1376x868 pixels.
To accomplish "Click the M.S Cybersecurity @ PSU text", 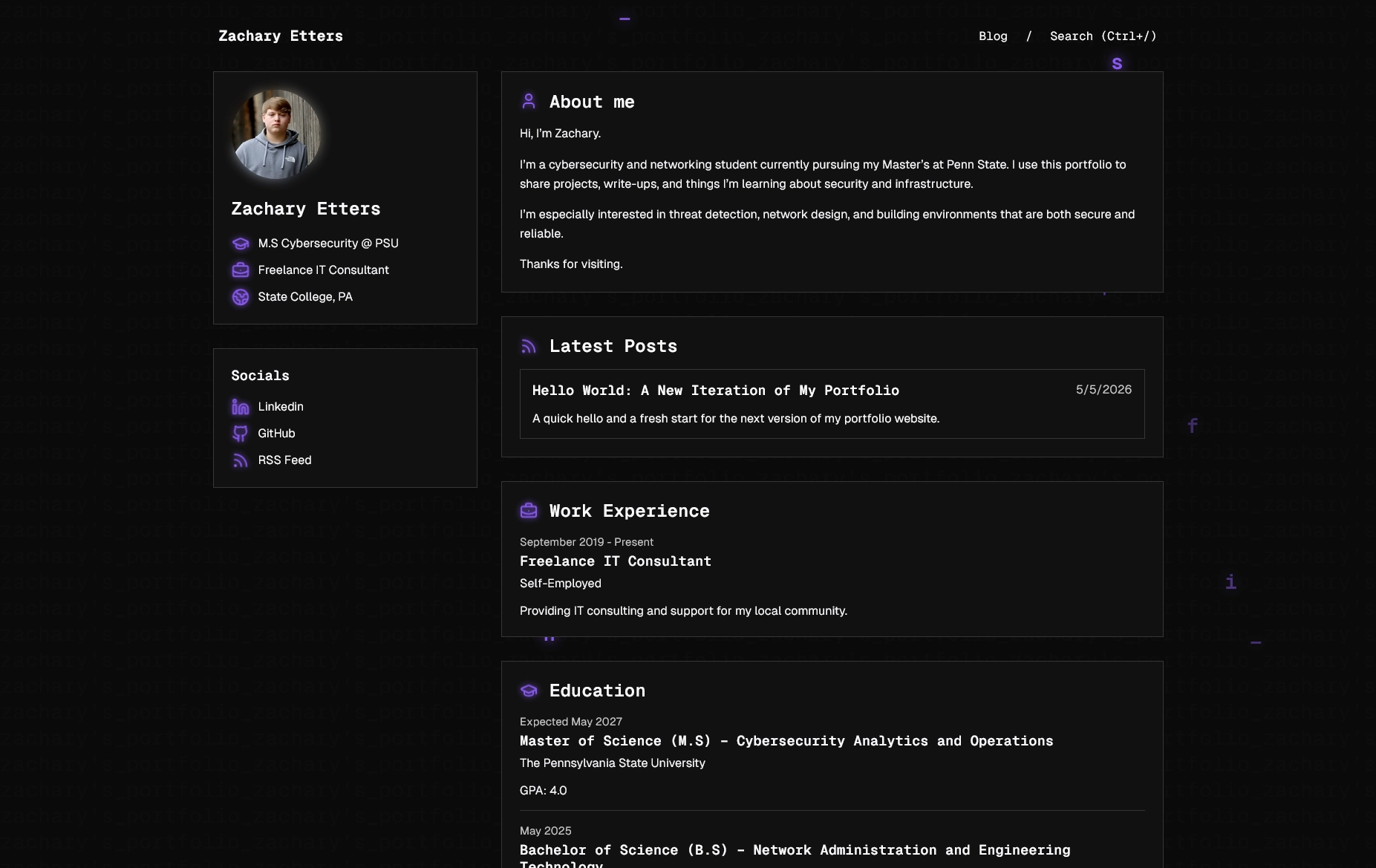I will click(x=328, y=243).
